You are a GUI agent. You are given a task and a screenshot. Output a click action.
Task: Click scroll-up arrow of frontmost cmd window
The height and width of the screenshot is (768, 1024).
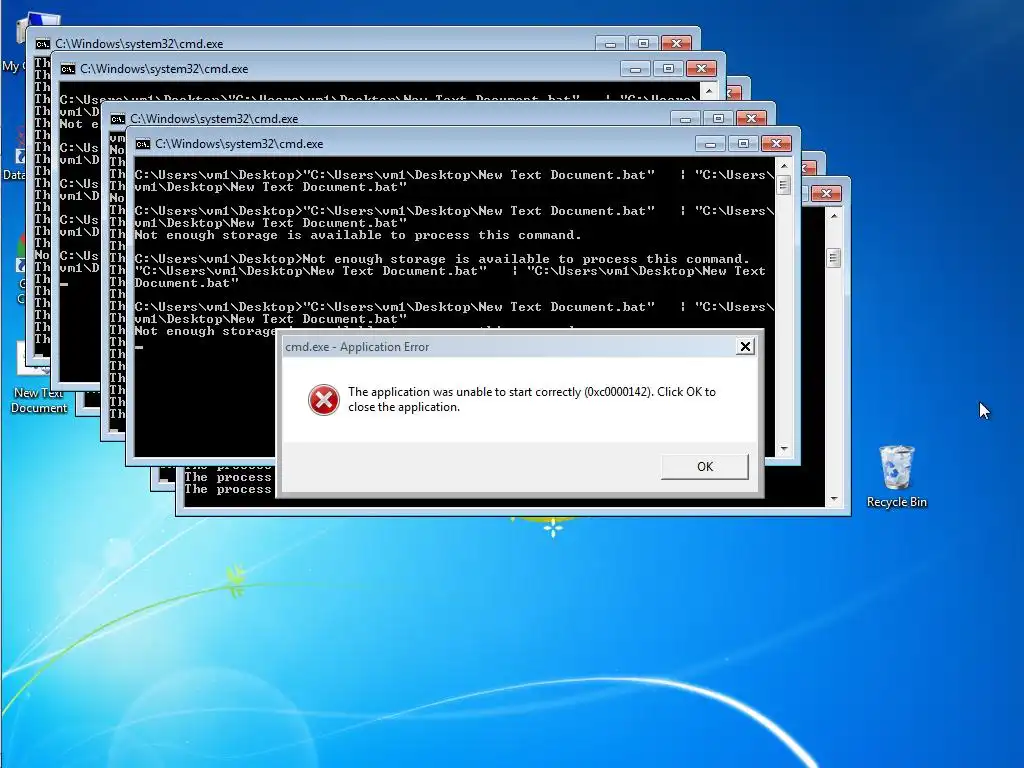click(784, 165)
